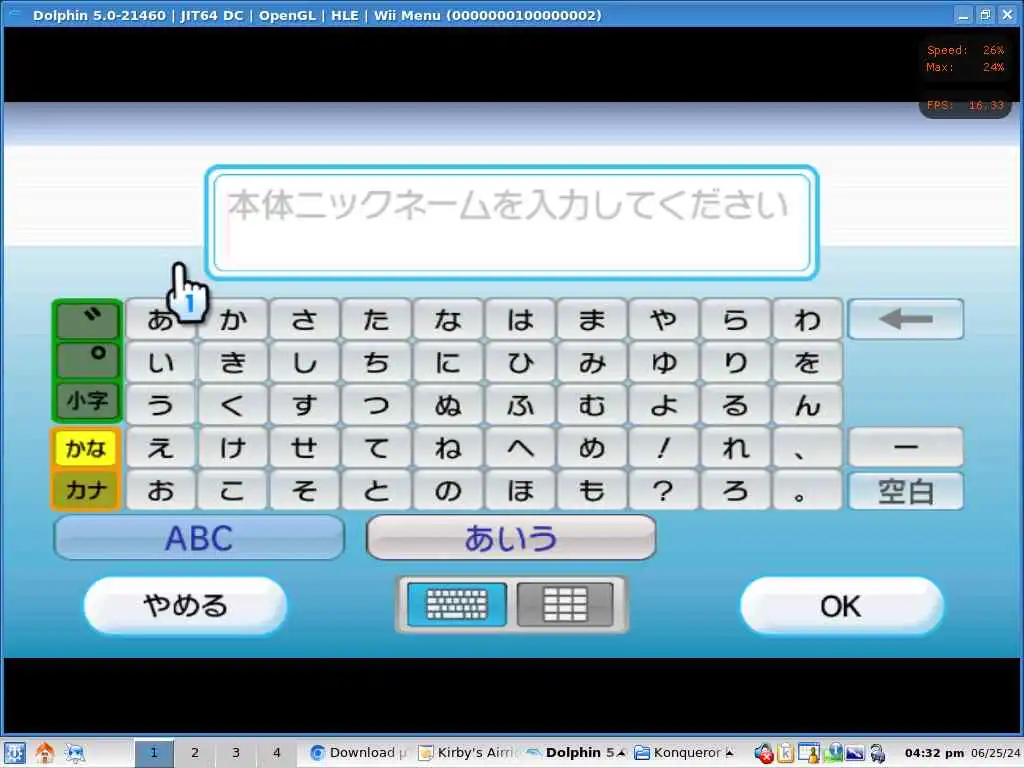Open the Konqueror taskbar entry

[x=683, y=753]
